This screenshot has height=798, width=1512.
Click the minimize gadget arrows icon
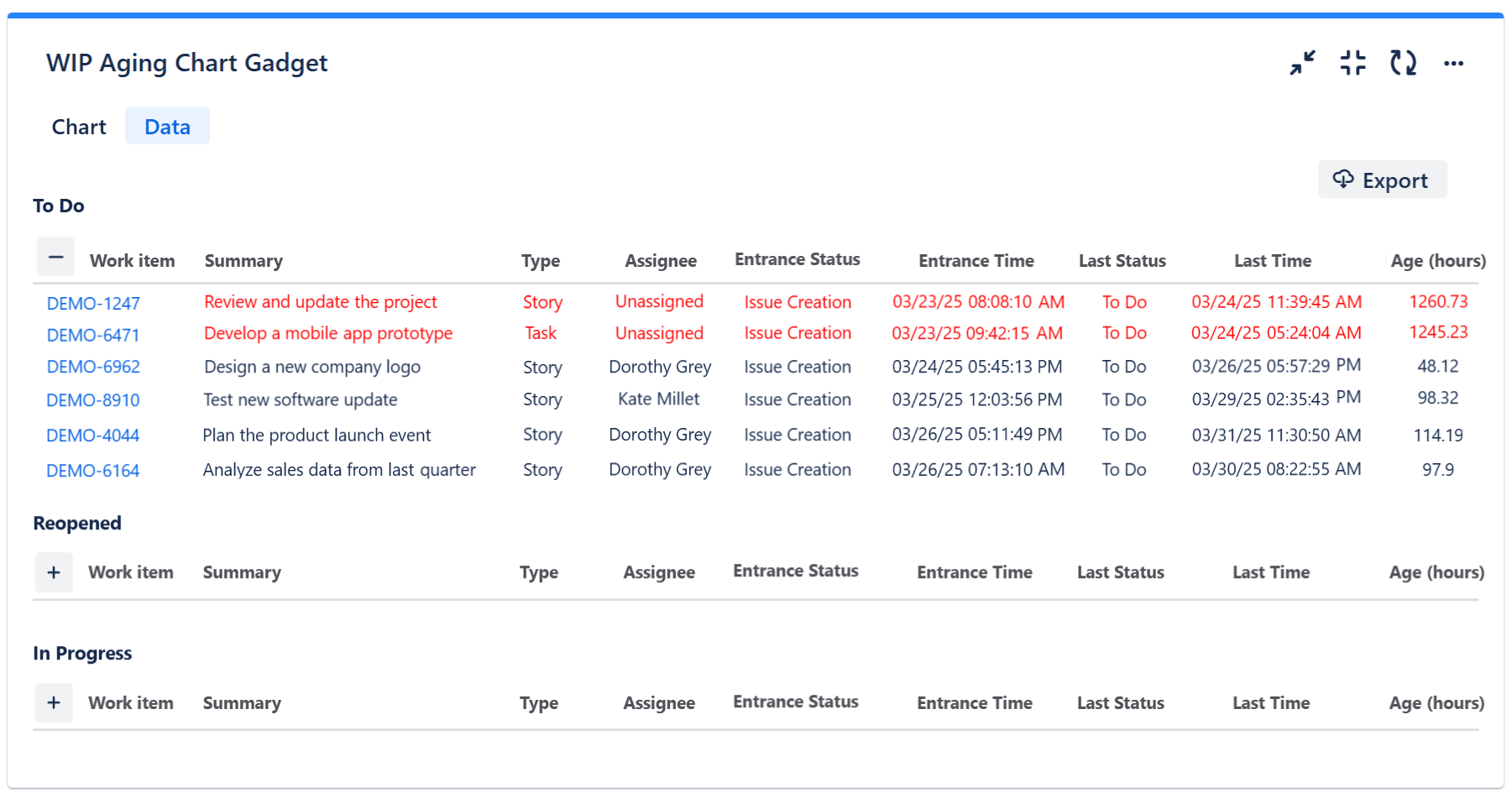click(x=1302, y=63)
